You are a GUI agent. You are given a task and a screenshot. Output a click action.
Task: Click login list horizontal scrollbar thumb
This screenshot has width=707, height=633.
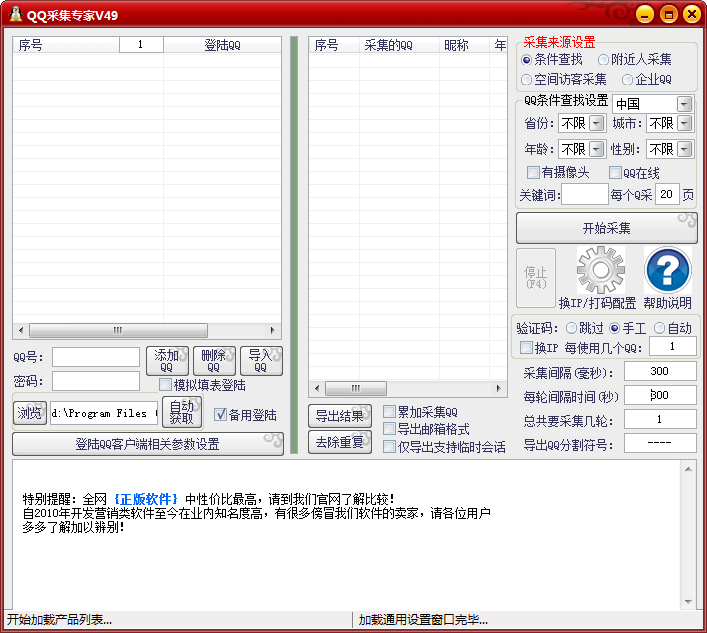click(118, 330)
